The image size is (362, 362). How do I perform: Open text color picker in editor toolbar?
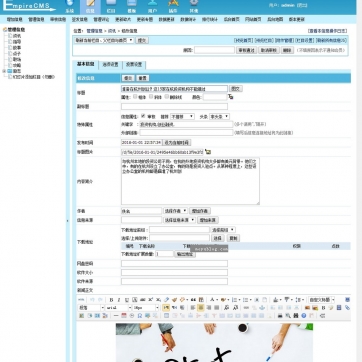(x=213, y=300)
